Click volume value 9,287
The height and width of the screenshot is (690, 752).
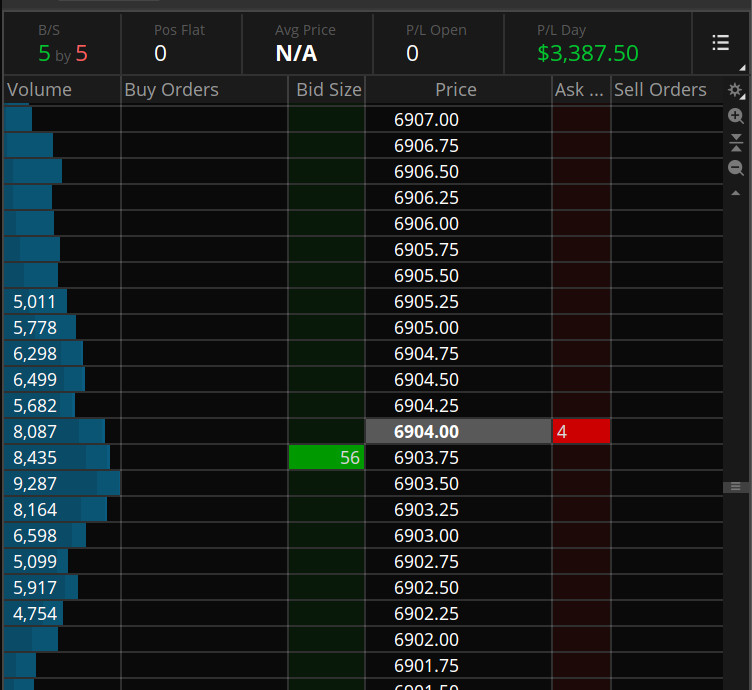click(35, 483)
